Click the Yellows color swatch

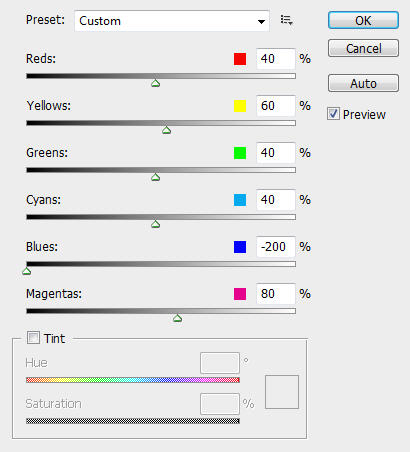click(x=240, y=106)
